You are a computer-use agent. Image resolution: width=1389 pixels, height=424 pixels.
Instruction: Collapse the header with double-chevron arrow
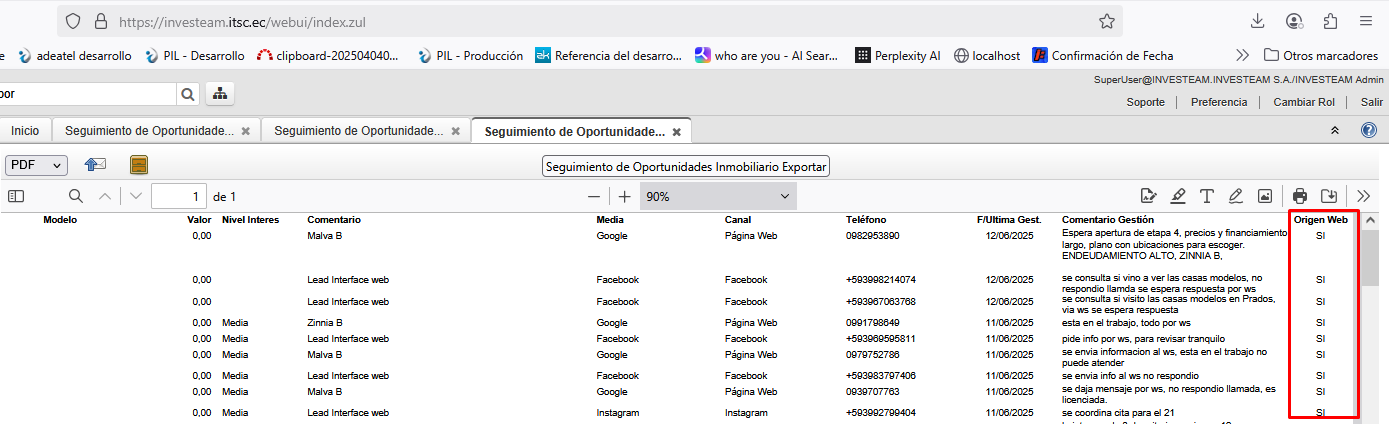coord(1334,131)
